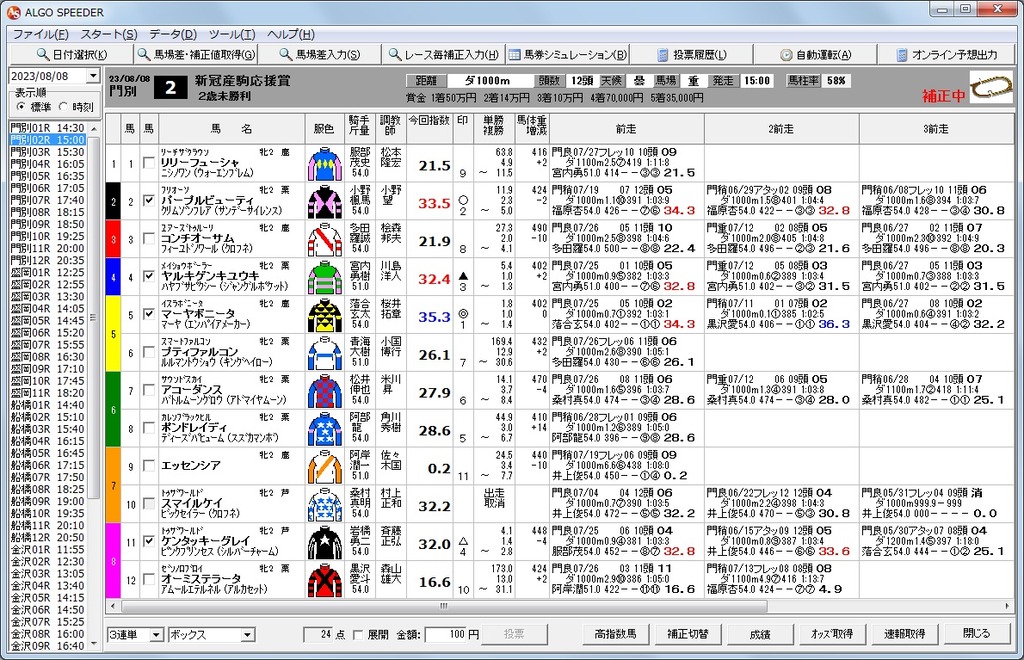Click jockey silks icon for アコーダンス
The image size is (1024, 660).
pyautogui.click(x=325, y=391)
